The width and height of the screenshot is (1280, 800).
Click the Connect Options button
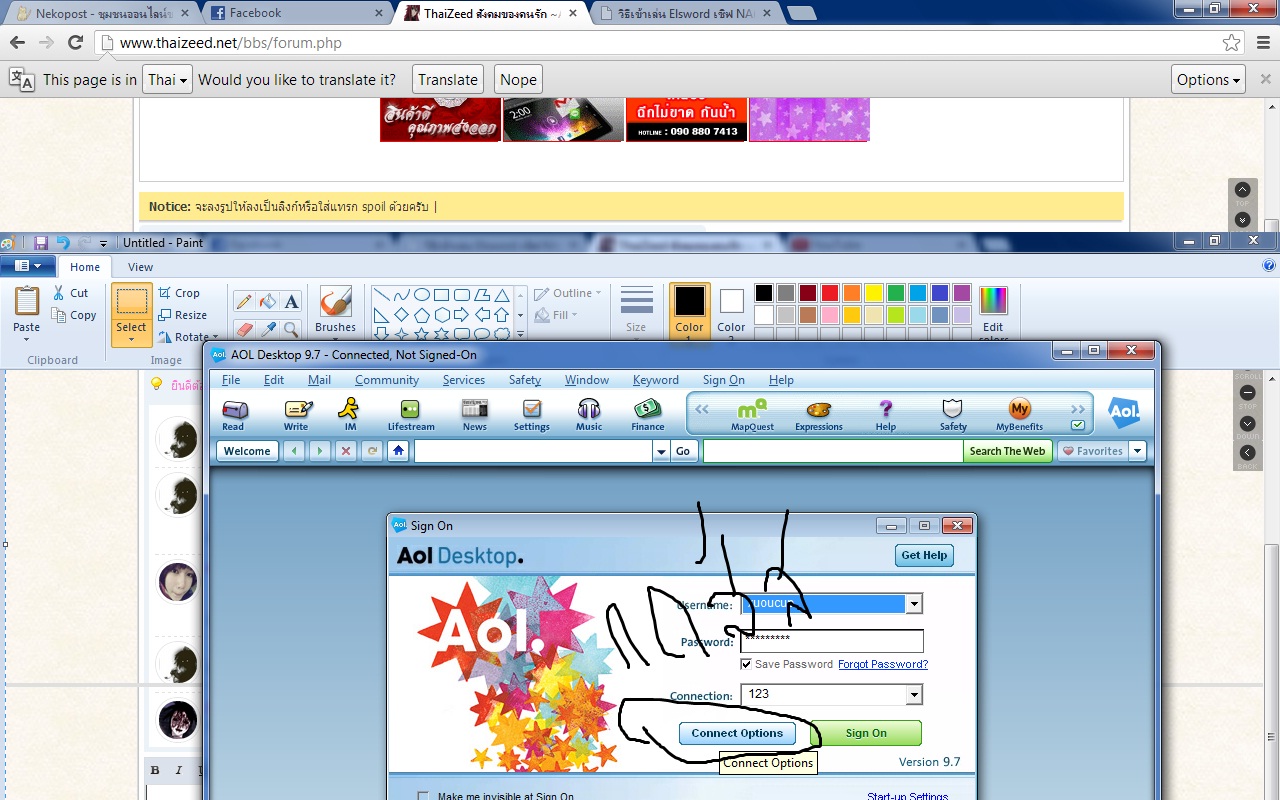point(738,733)
